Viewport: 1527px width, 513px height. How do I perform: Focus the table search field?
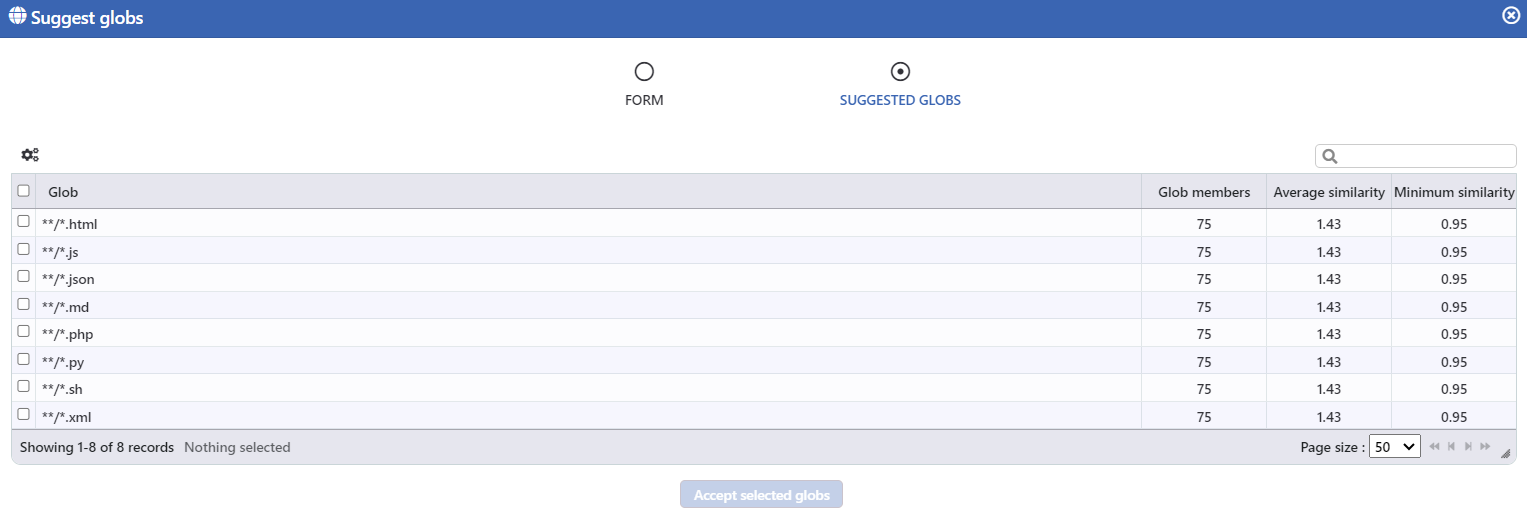(1416, 156)
